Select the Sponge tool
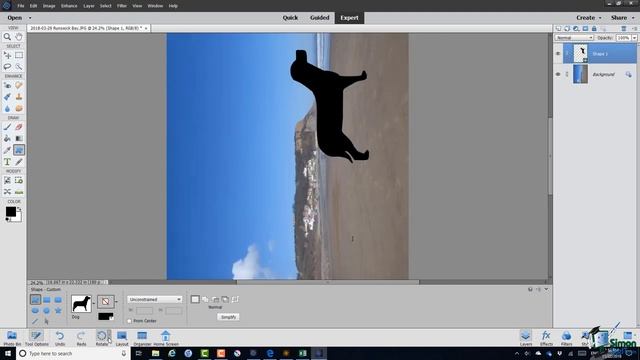 point(19,108)
